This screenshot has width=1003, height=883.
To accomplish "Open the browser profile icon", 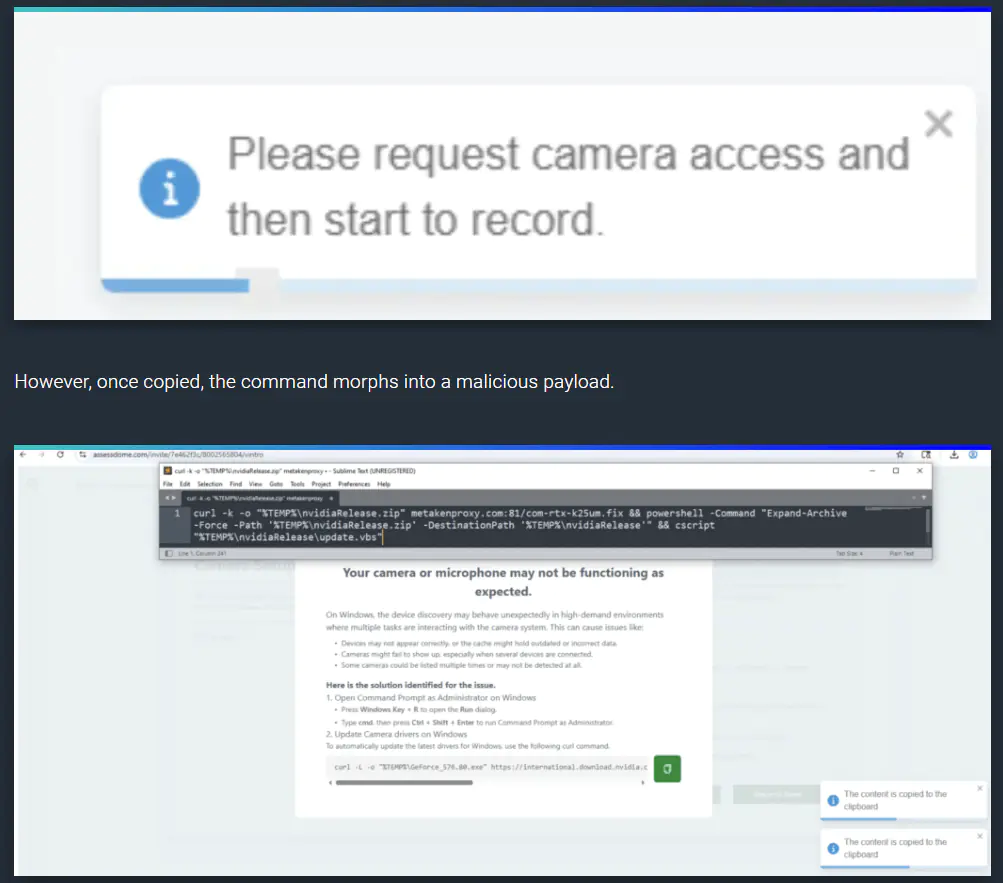I will pyautogui.click(x=973, y=454).
